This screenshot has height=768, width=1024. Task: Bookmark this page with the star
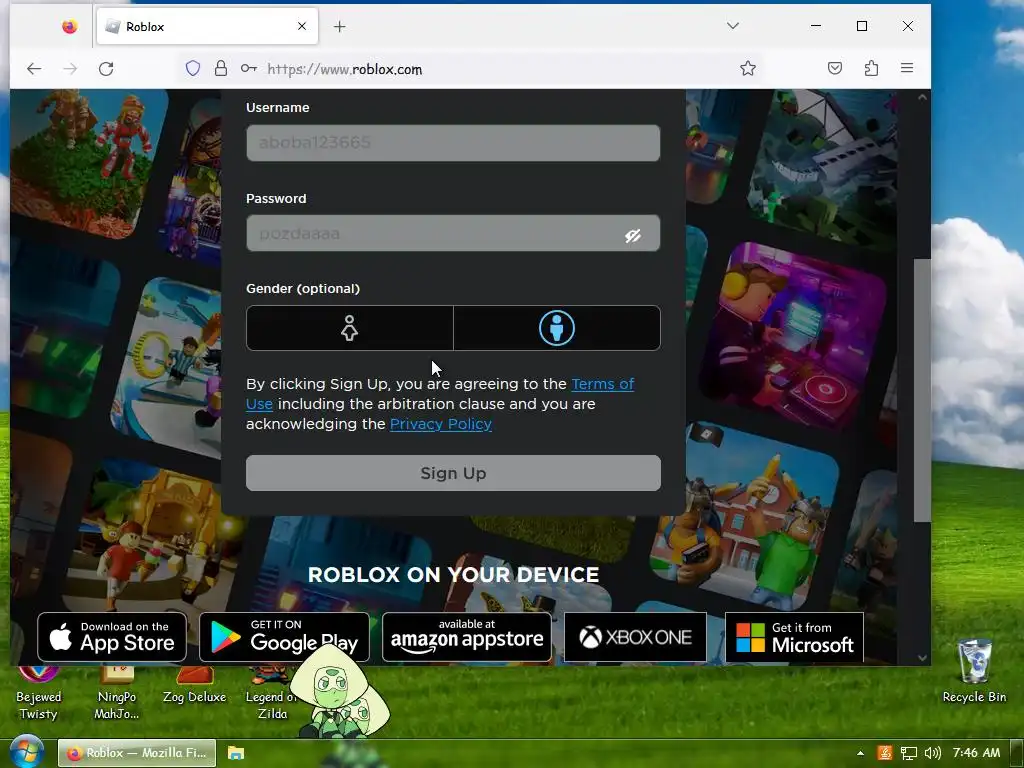[748, 69]
